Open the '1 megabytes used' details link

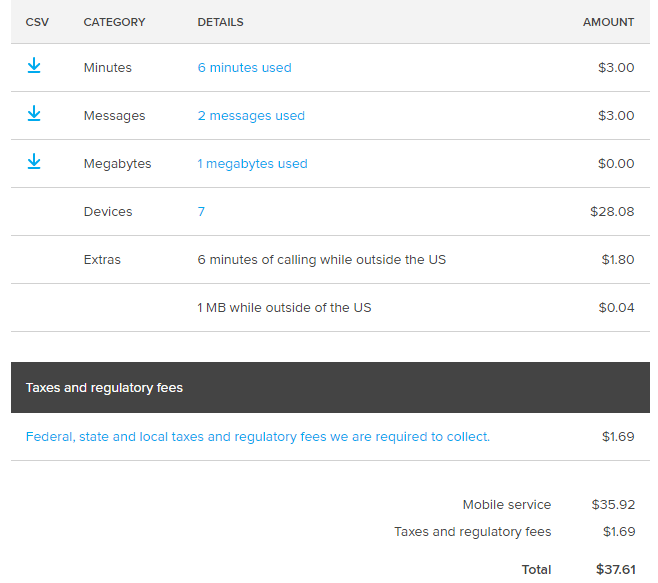coord(252,164)
